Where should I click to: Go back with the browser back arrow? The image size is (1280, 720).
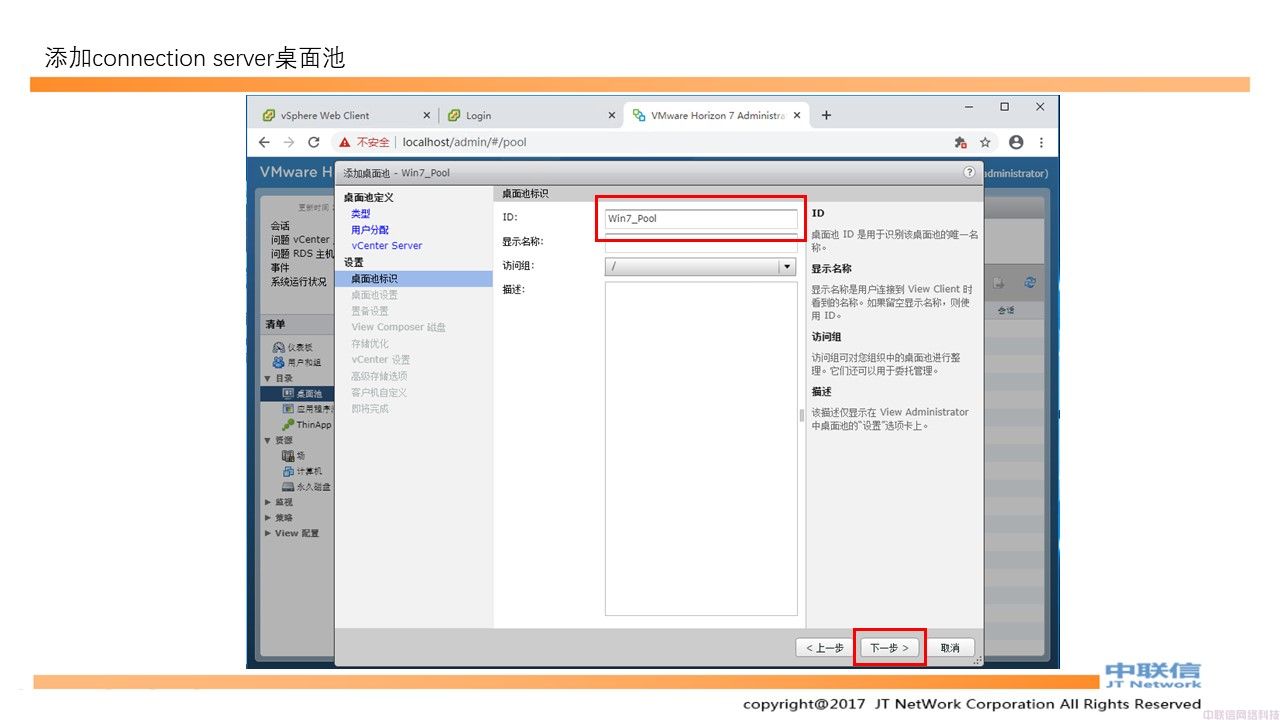coord(264,142)
